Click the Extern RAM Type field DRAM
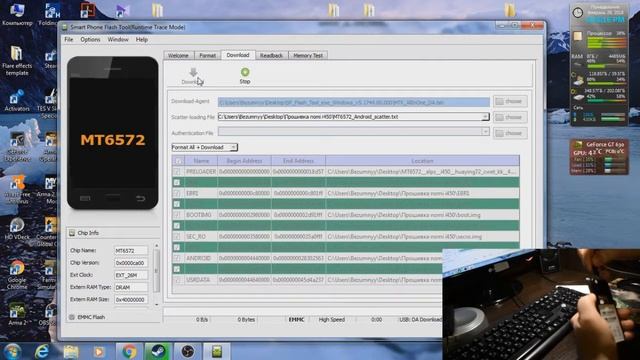This screenshot has height=360, width=640. tap(131, 287)
